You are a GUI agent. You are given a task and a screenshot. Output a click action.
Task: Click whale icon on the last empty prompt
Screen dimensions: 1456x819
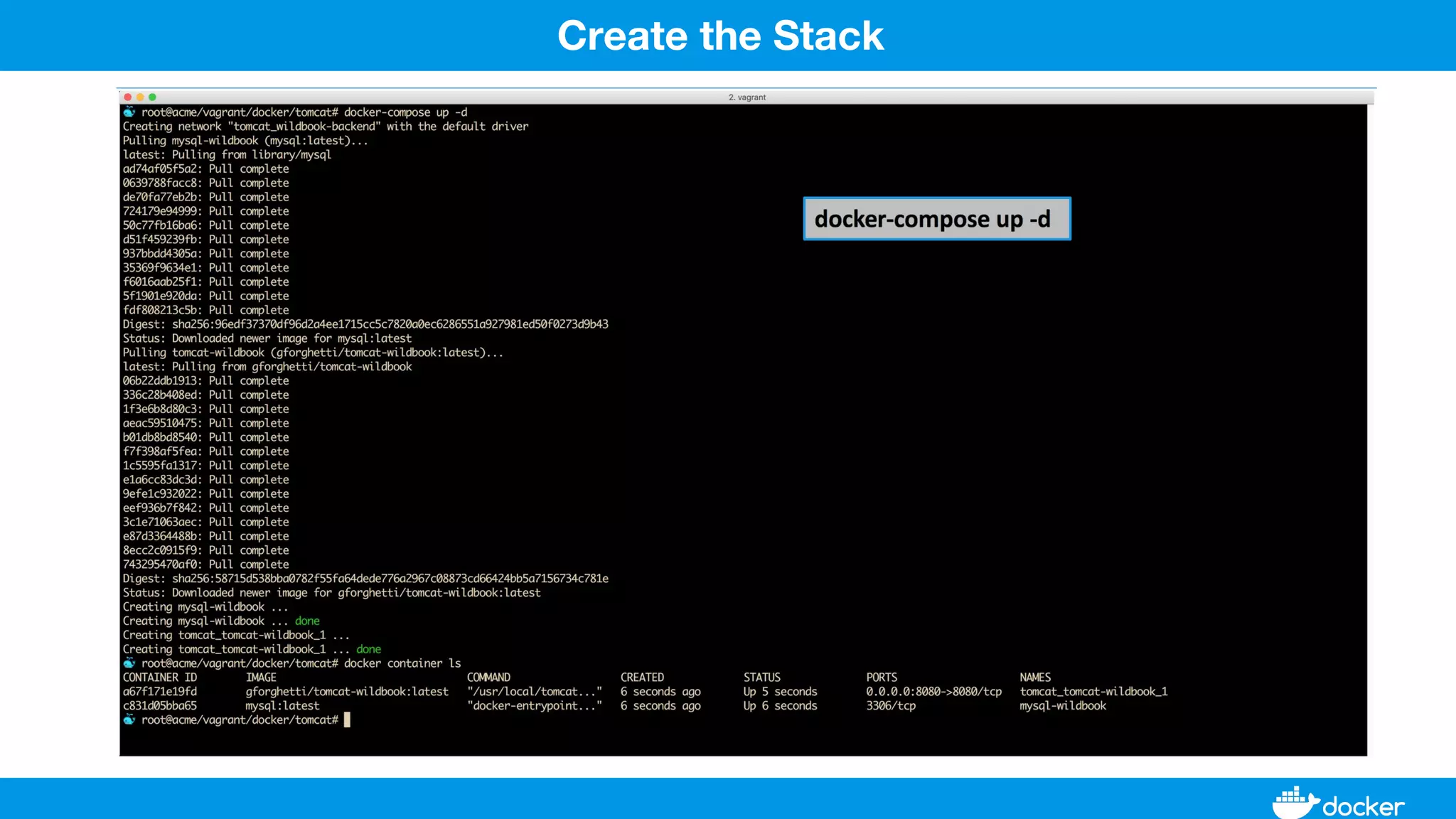129,719
